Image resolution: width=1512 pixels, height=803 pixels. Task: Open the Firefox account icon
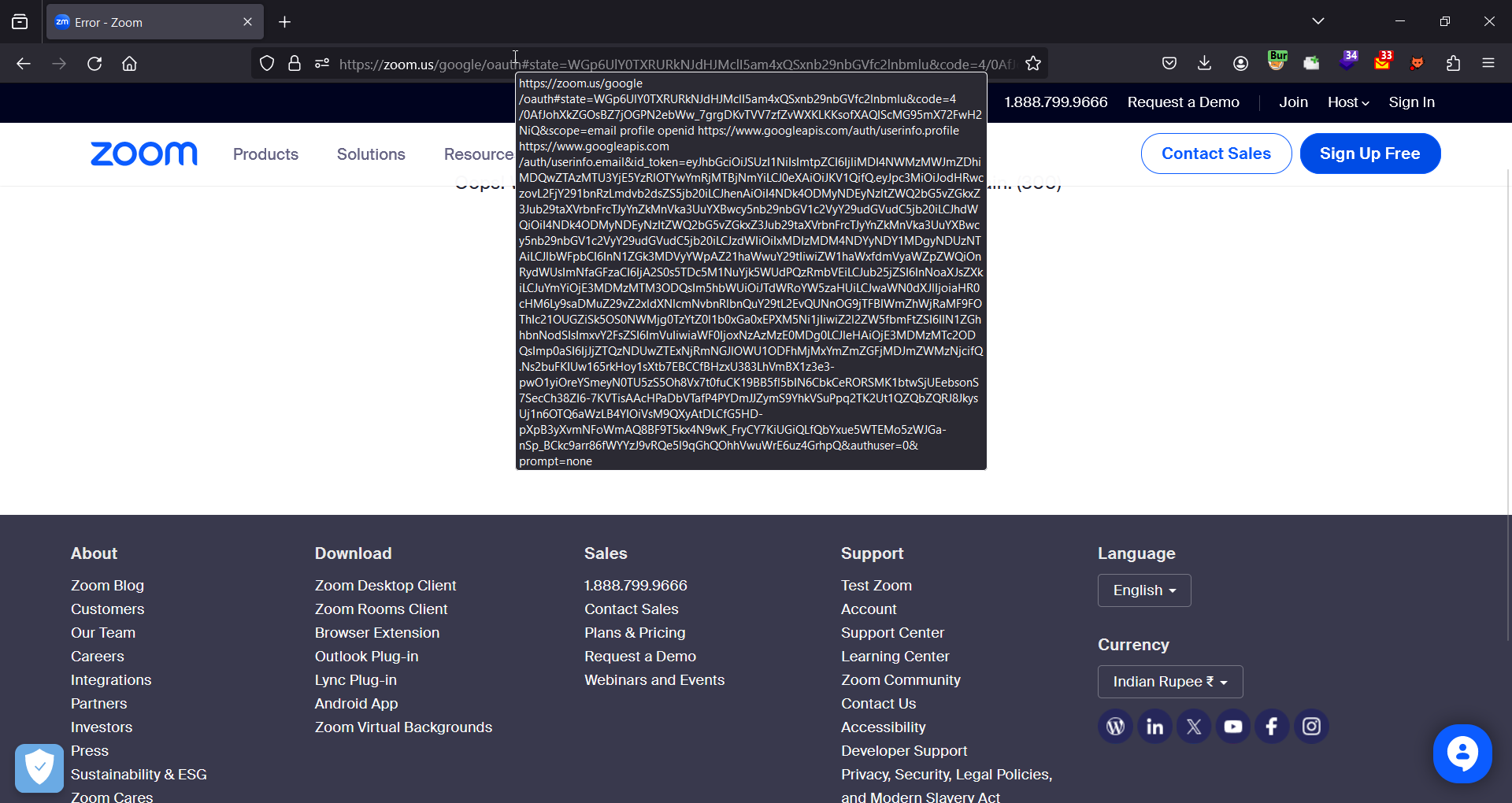pos(1240,64)
